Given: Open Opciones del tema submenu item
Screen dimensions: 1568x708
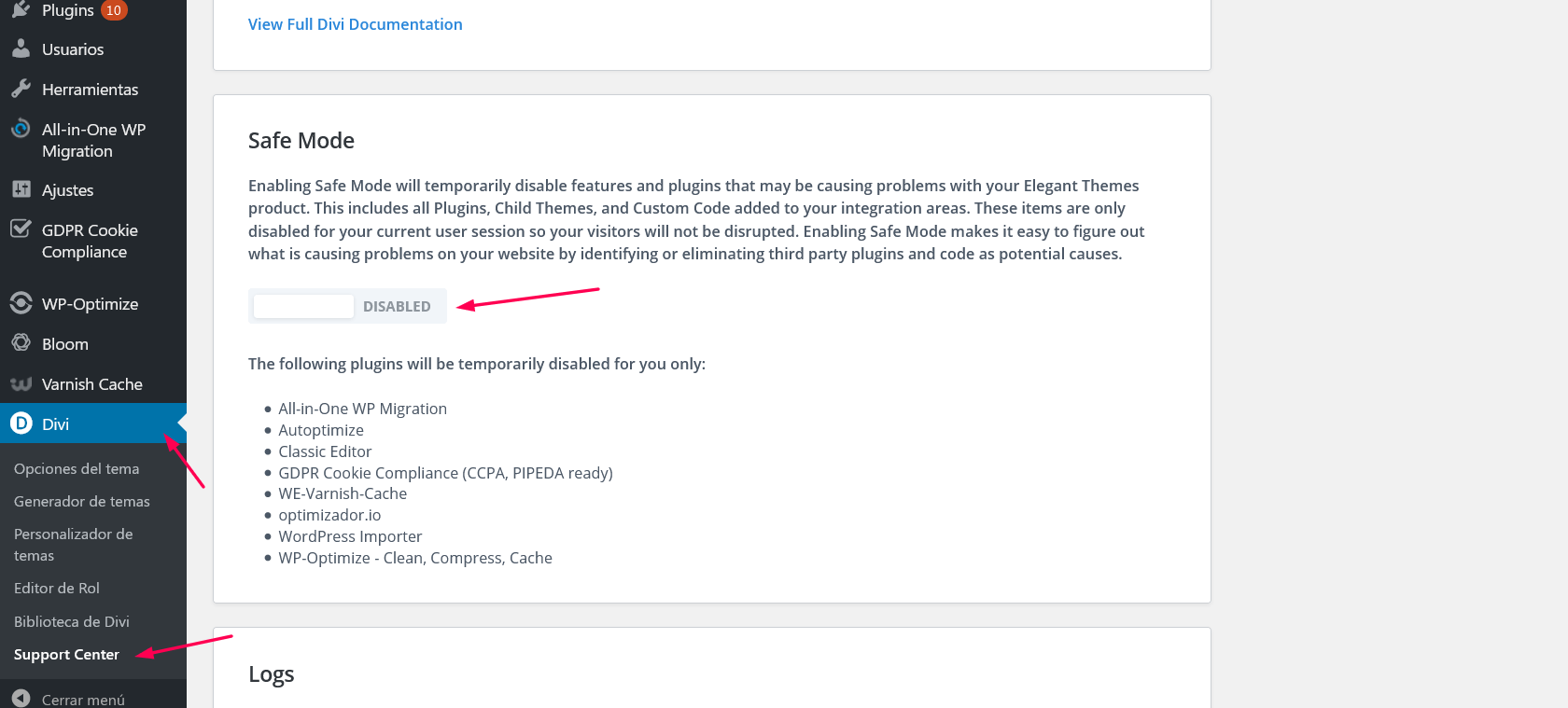Looking at the screenshot, I should coord(77,468).
